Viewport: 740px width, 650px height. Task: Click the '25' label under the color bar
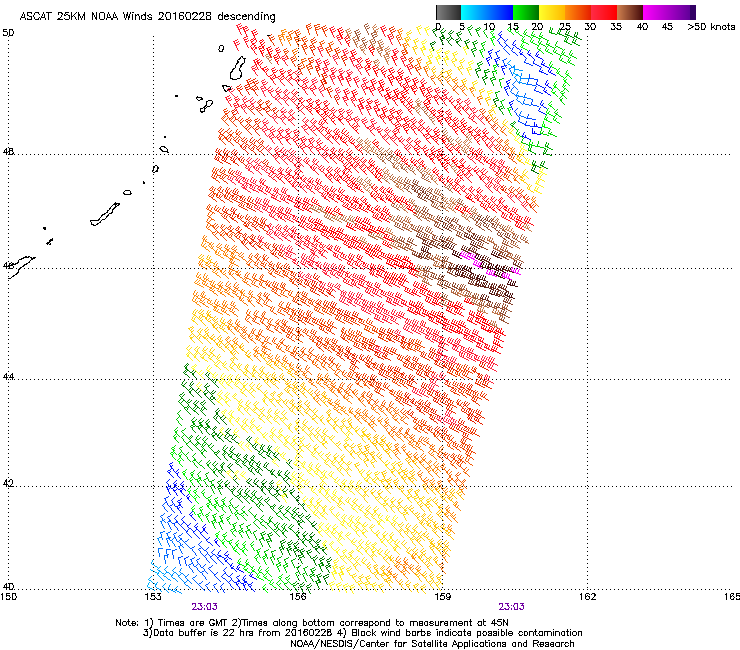coord(564,27)
